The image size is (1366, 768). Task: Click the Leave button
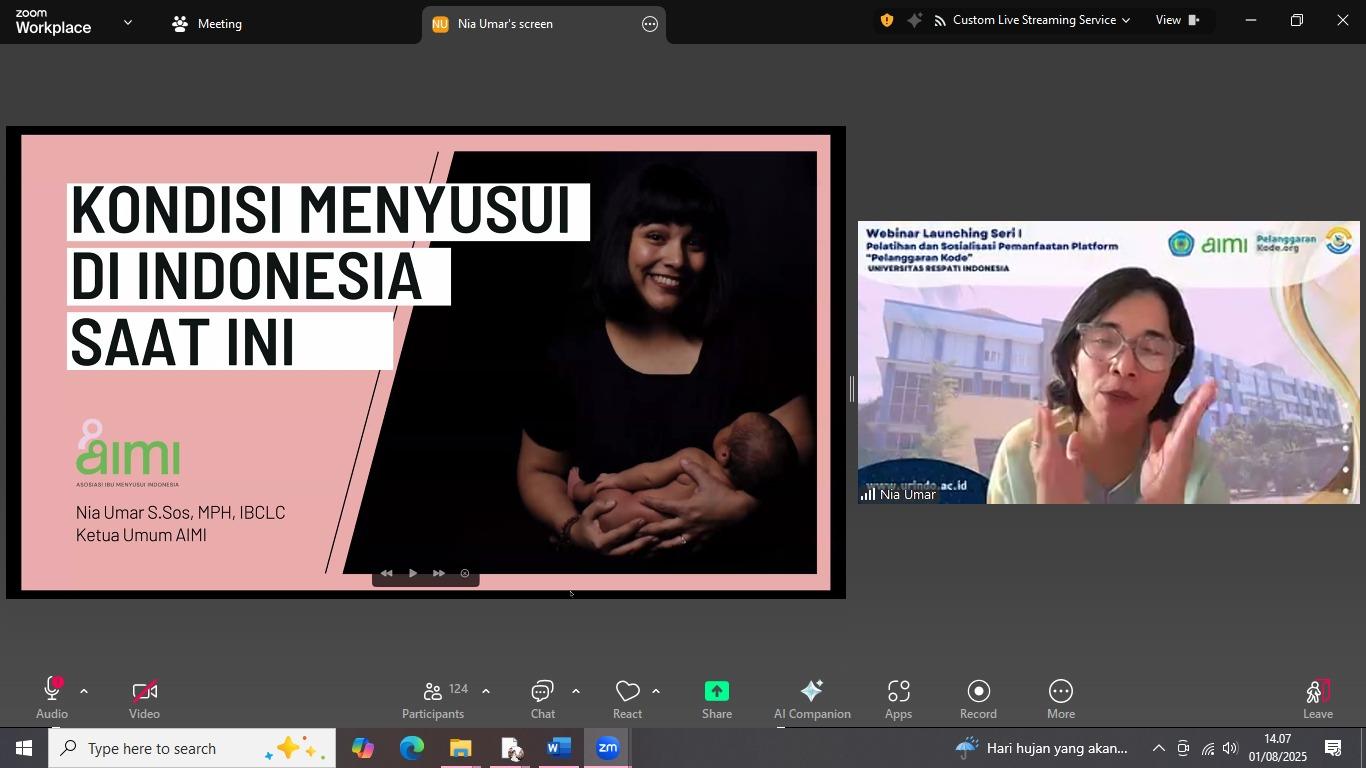click(x=1317, y=697)
